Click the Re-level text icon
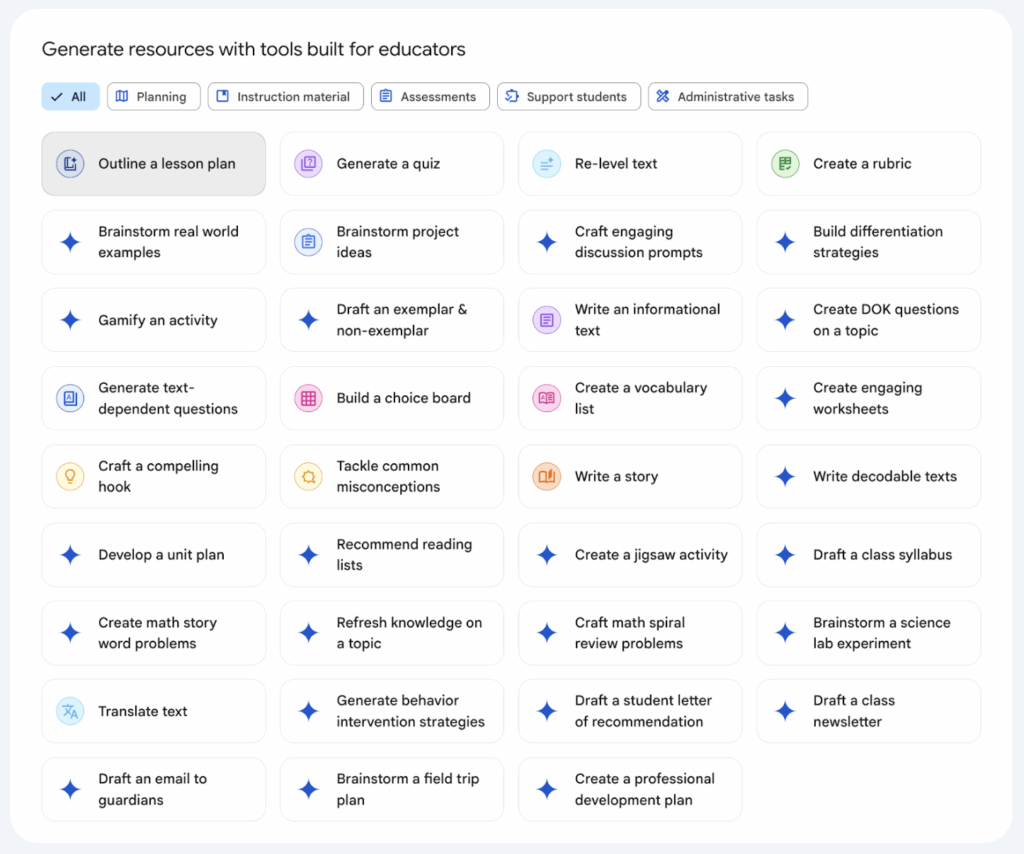Image resolution: width=1024 pixels, height=854 pixels. pos(546,164)
